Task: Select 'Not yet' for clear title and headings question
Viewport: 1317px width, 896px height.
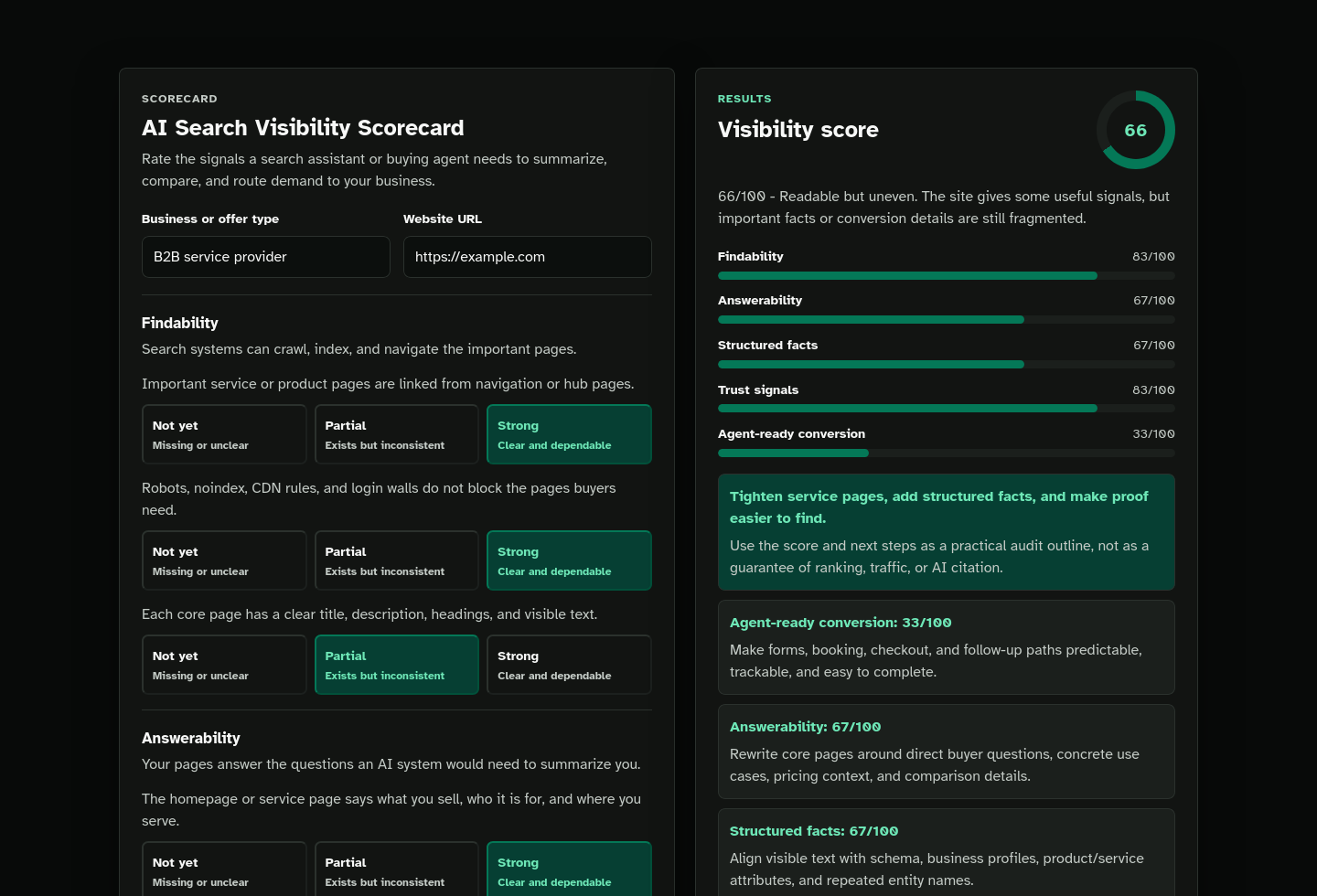Action: 224,665
